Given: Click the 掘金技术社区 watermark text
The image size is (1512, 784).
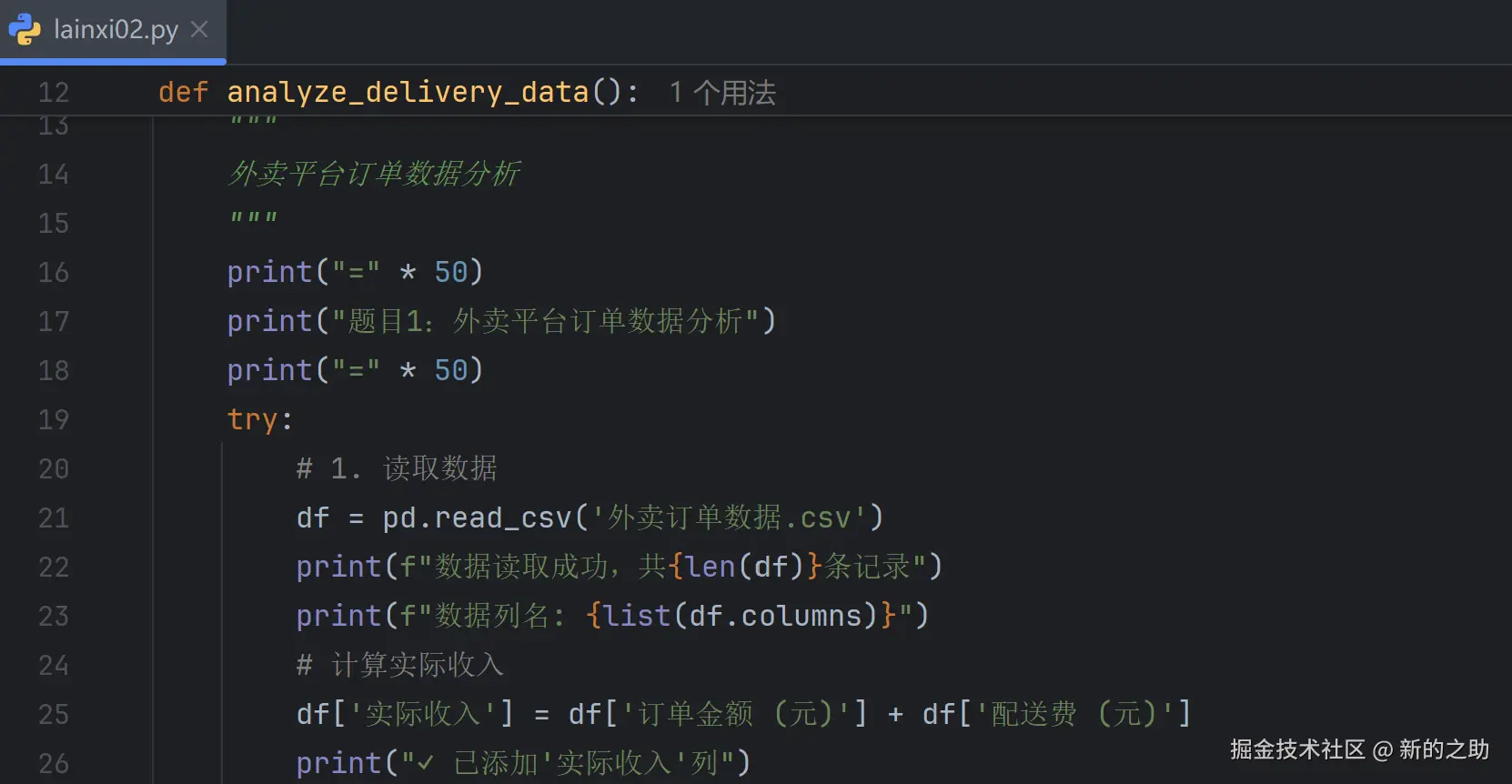Looking at the screenshot, I should [x=1295, y=749].
